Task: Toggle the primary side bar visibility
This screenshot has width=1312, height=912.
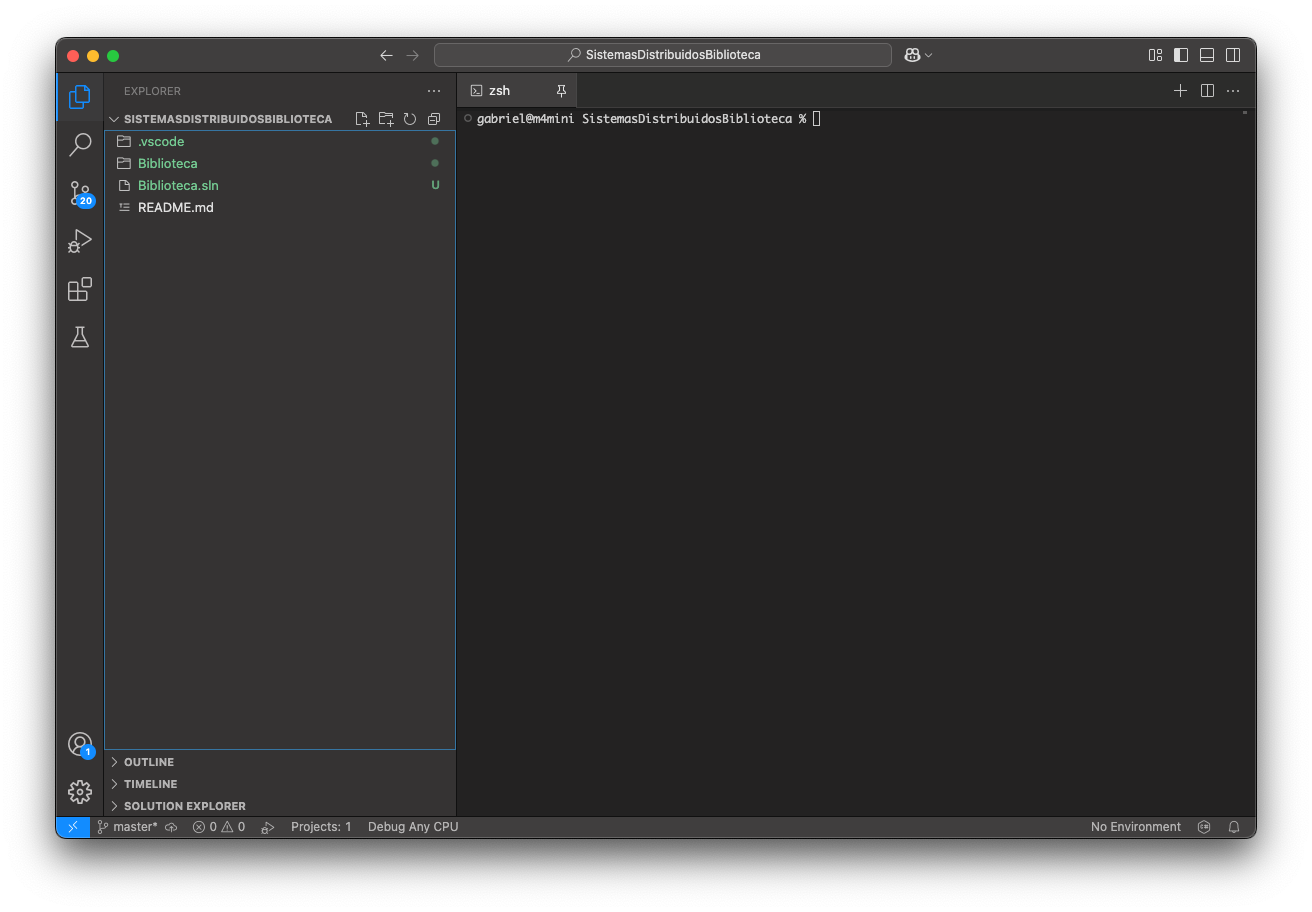Action: point(1181,55)
